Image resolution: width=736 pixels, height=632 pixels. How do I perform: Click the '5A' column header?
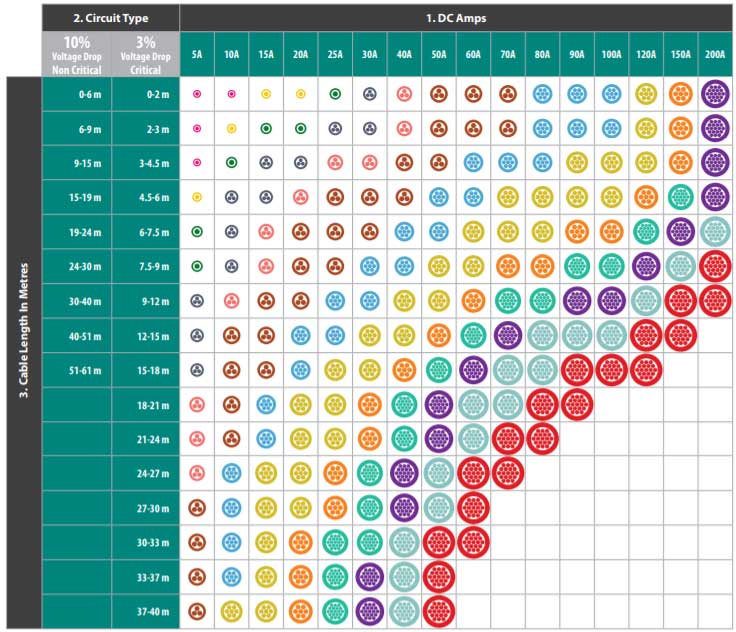(x=197, y=54)
